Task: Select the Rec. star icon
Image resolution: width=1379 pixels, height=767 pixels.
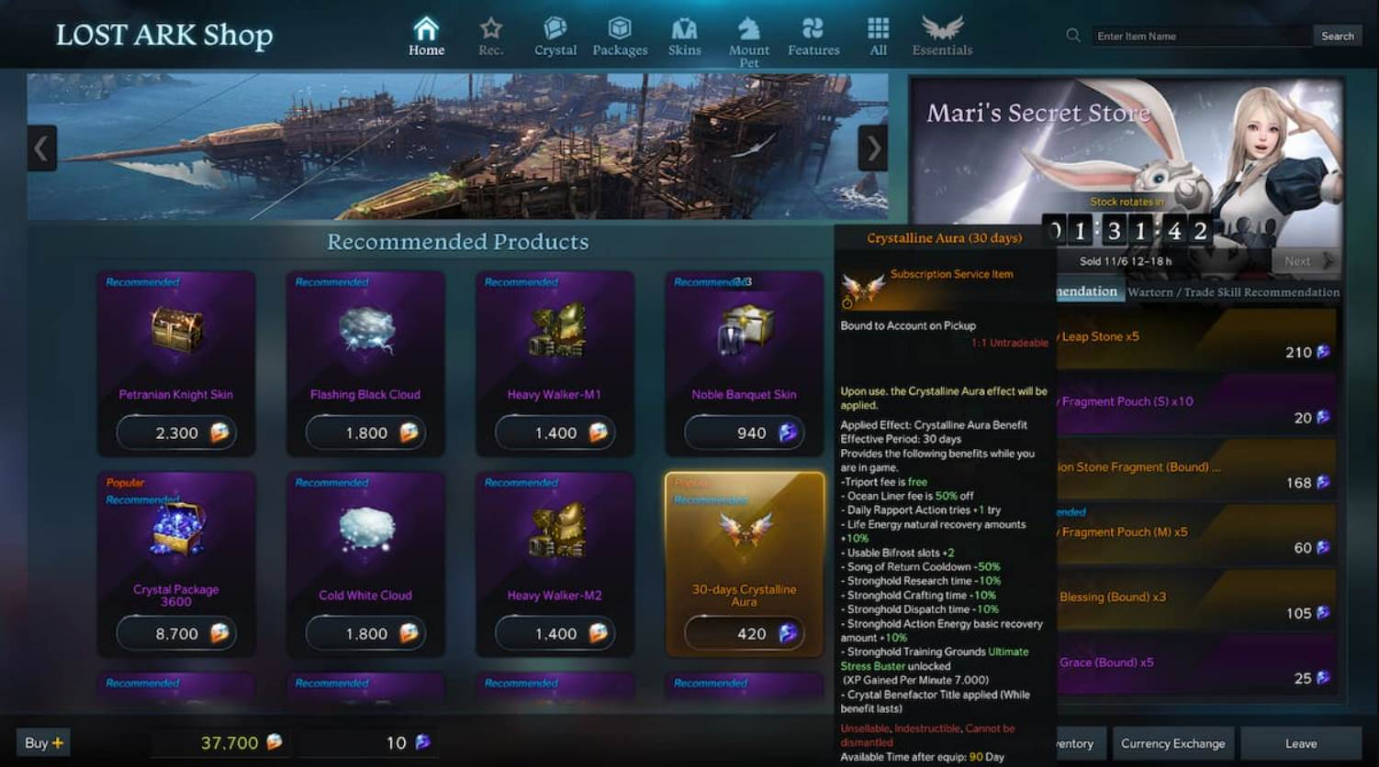Action: (x=490, y=28)
